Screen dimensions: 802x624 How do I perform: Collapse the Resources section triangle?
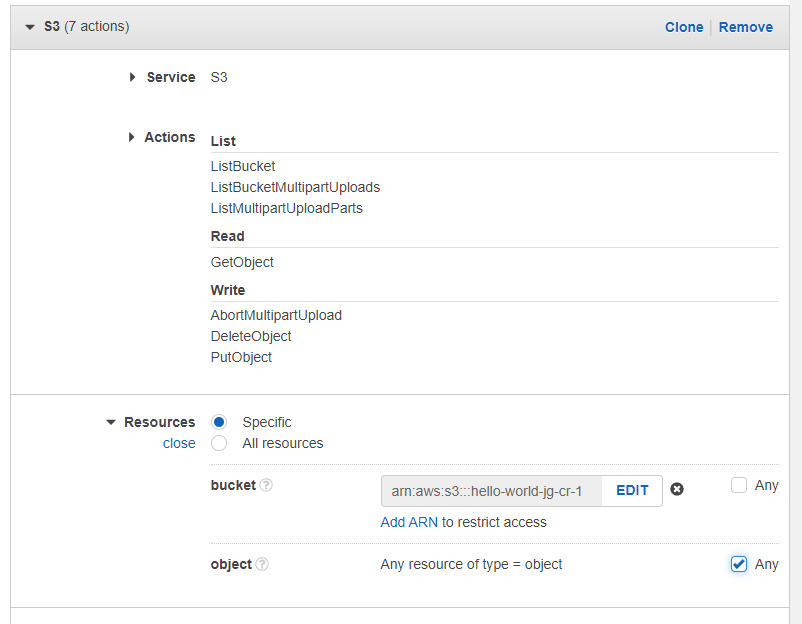[x=110, y=422]
